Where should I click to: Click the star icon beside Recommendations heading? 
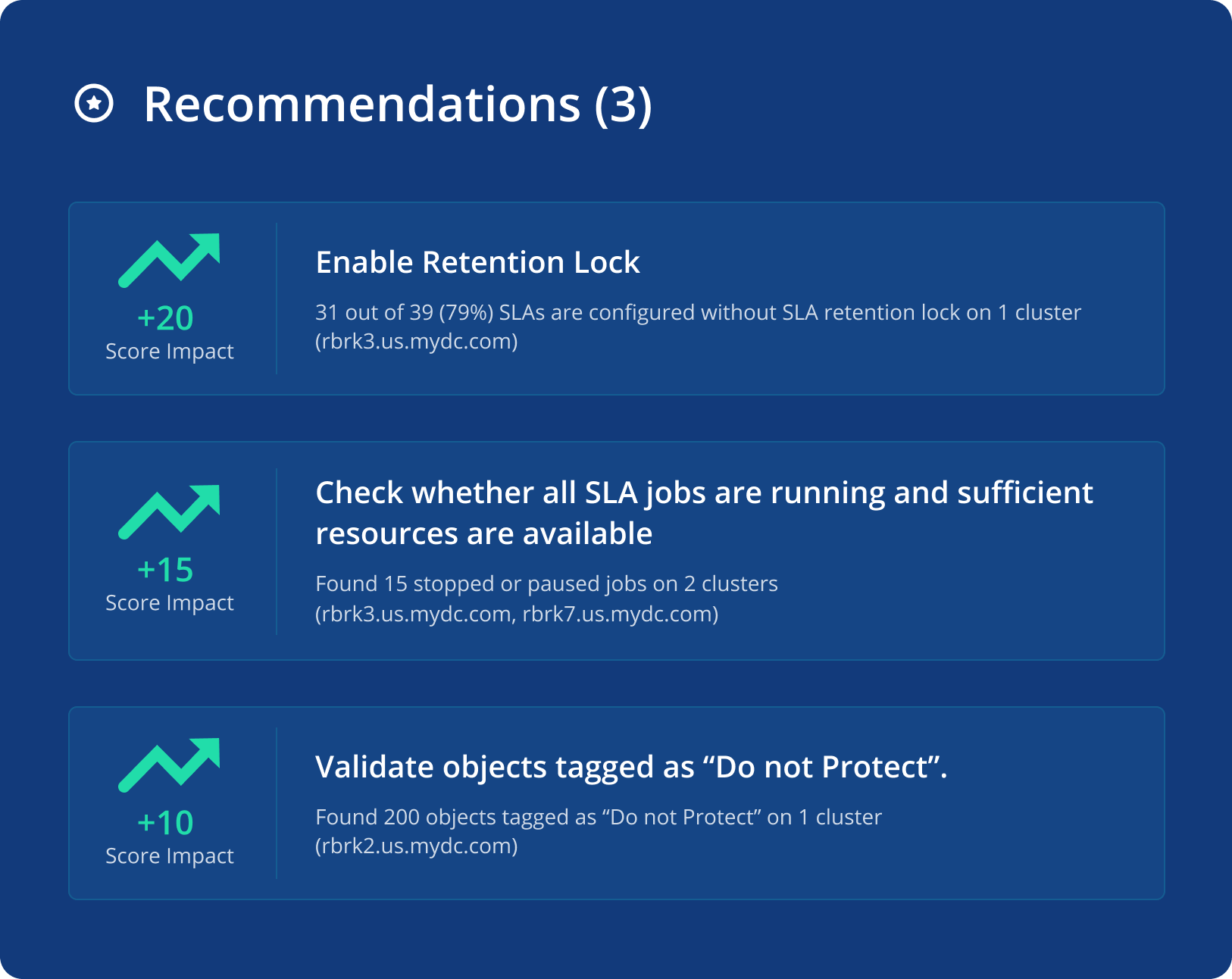tap(94, 103)
